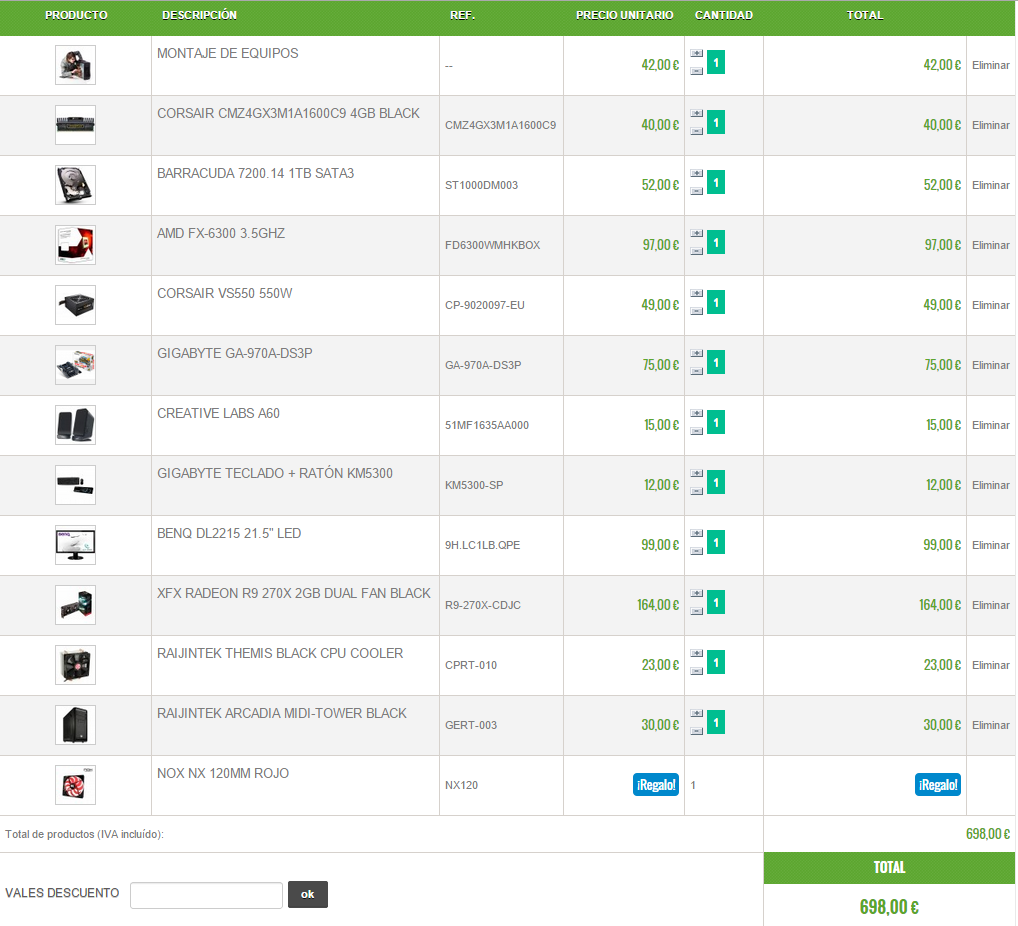This screenshot has width=1018, height=926.
Task: Click Eliminar for XFX RADEON R9 270X
Action: click(990, 605)
